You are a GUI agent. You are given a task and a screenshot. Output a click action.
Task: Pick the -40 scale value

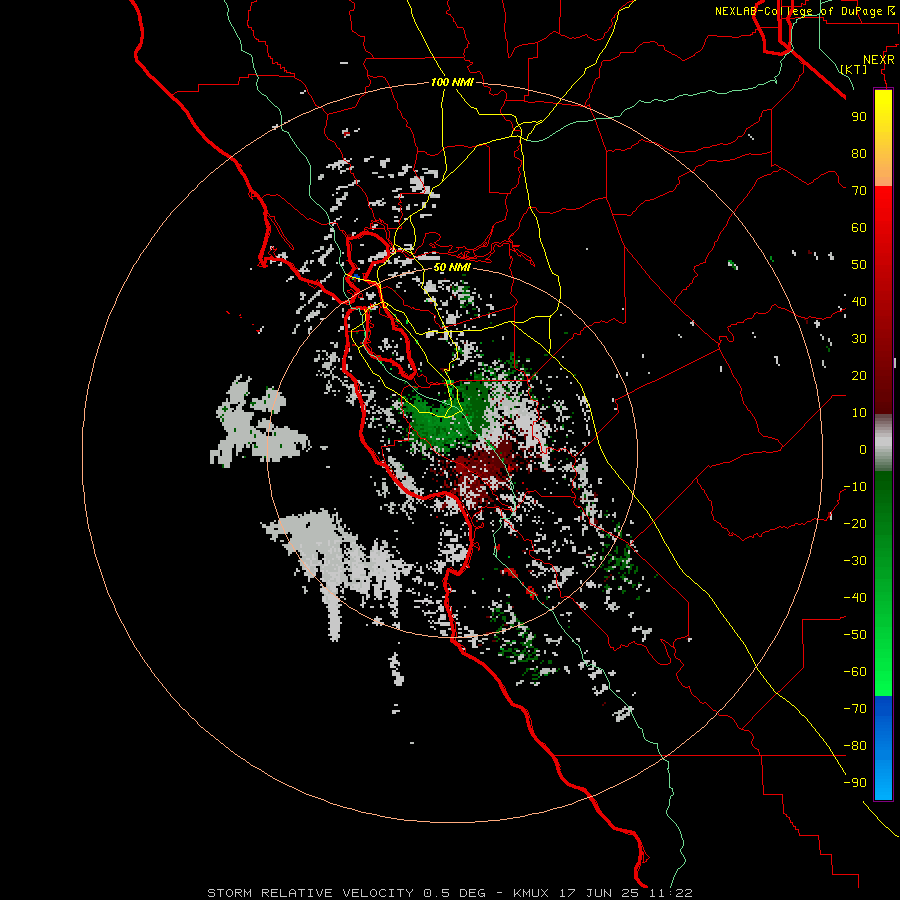tap(855, 598)
